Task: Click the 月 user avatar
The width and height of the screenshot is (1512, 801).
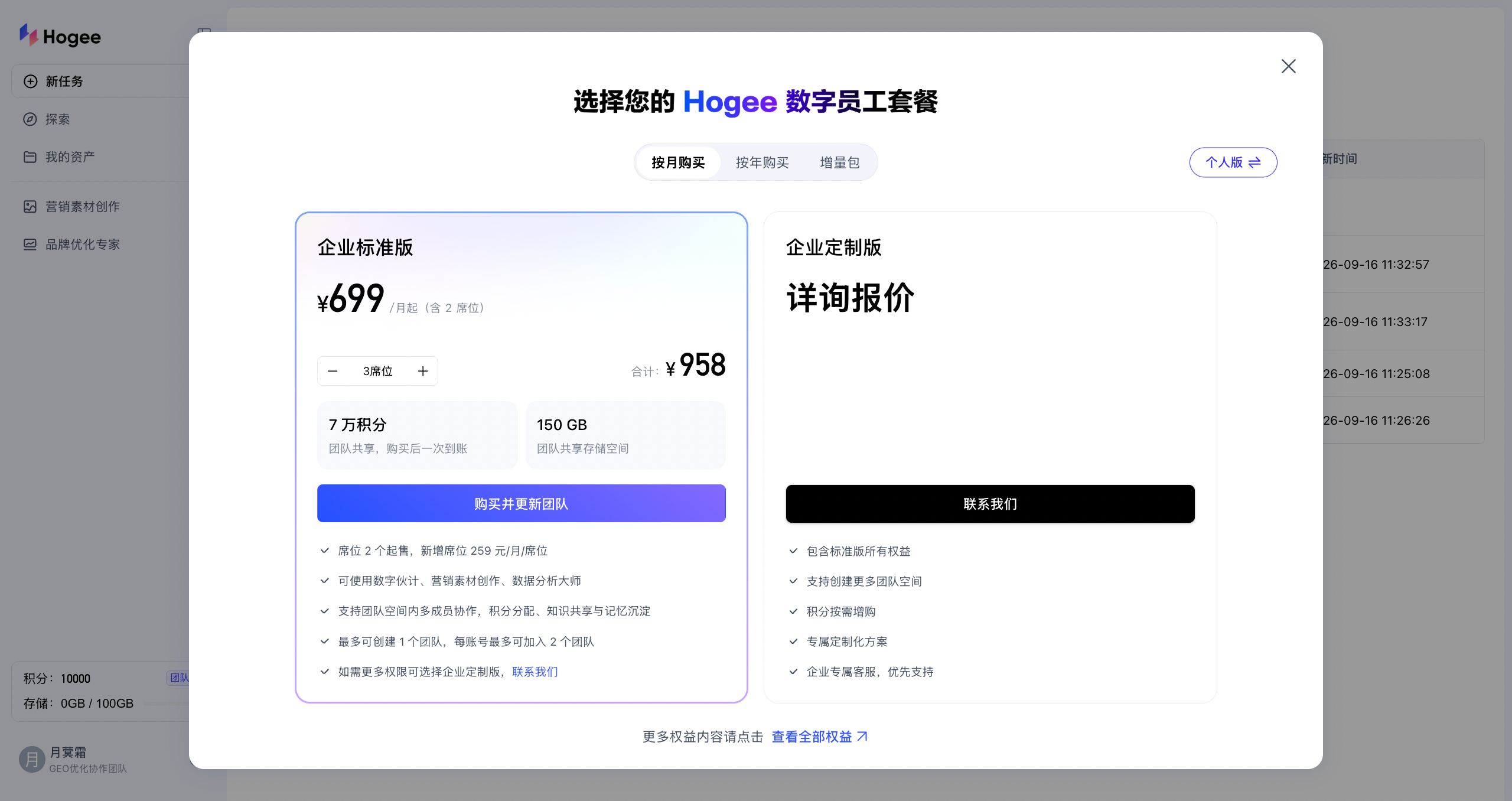Action: 32,760
